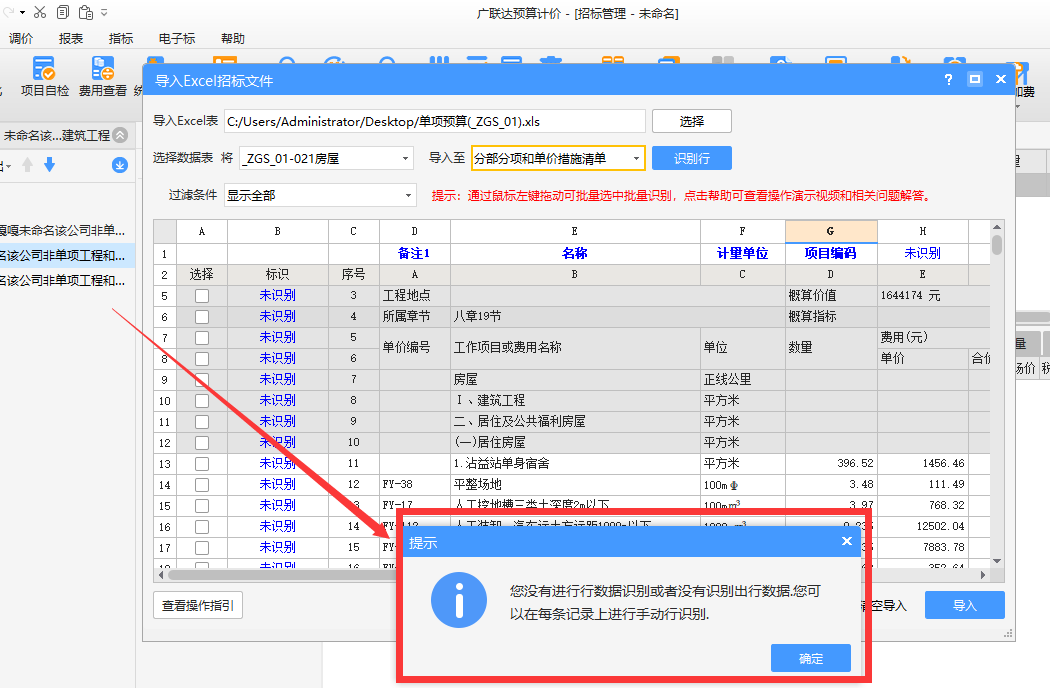Click the Excel file path input field
The height and width of the screenshot is (688, 1050).
[x=435, y=121]
